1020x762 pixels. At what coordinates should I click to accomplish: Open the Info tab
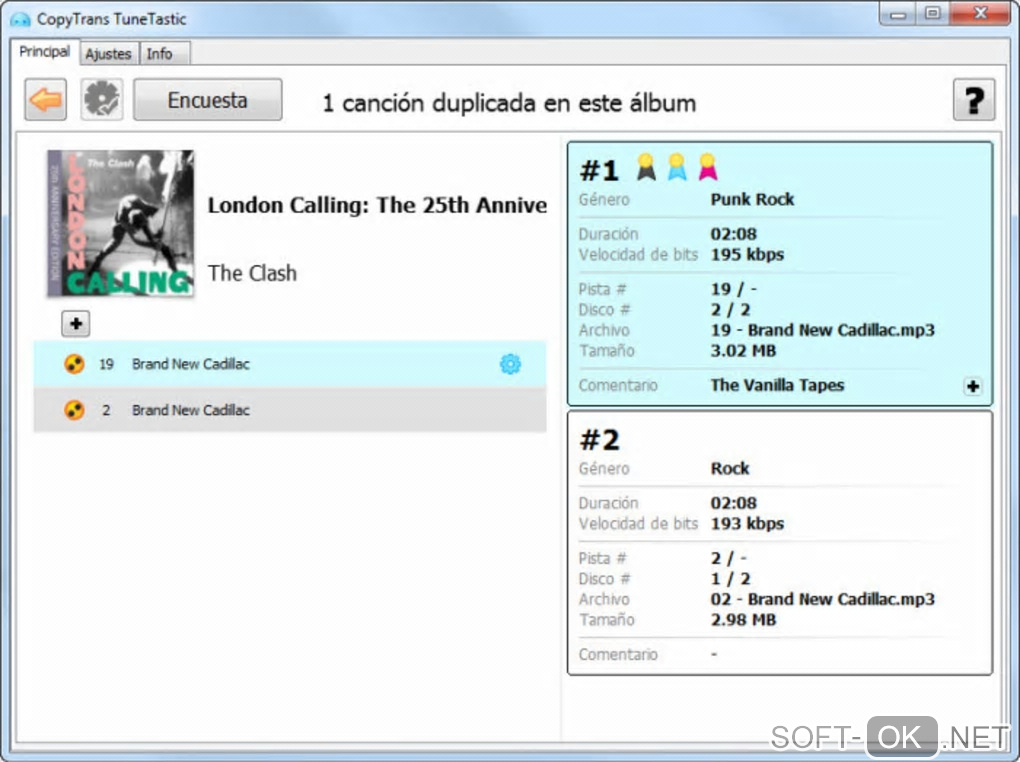pyautogui.click(x=160, y=53)
